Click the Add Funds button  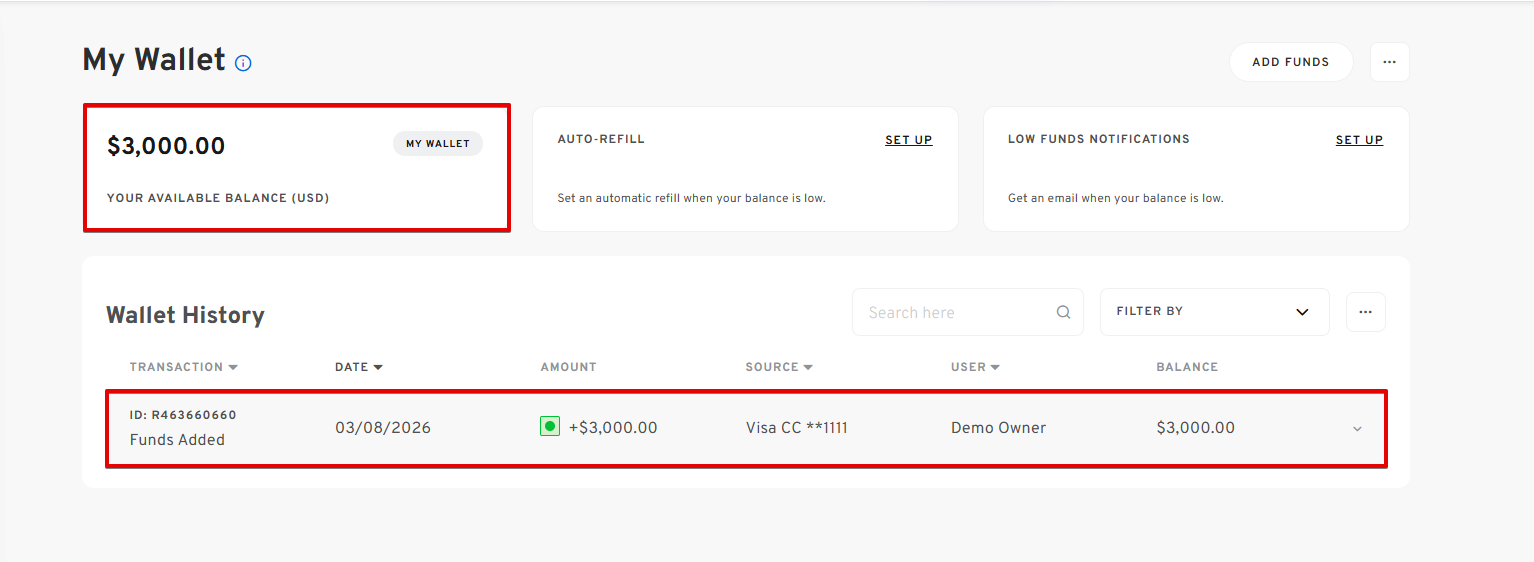1290,62
